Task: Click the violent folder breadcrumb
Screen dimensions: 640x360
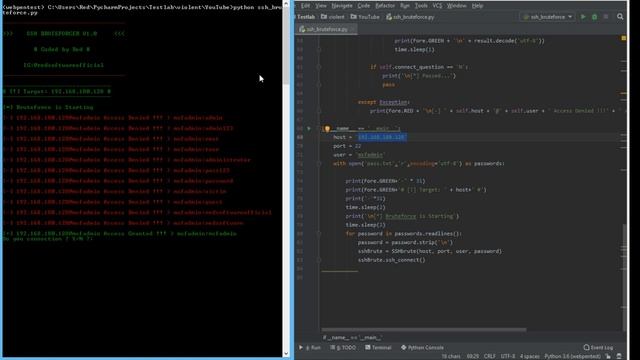Action: (333, 17)
